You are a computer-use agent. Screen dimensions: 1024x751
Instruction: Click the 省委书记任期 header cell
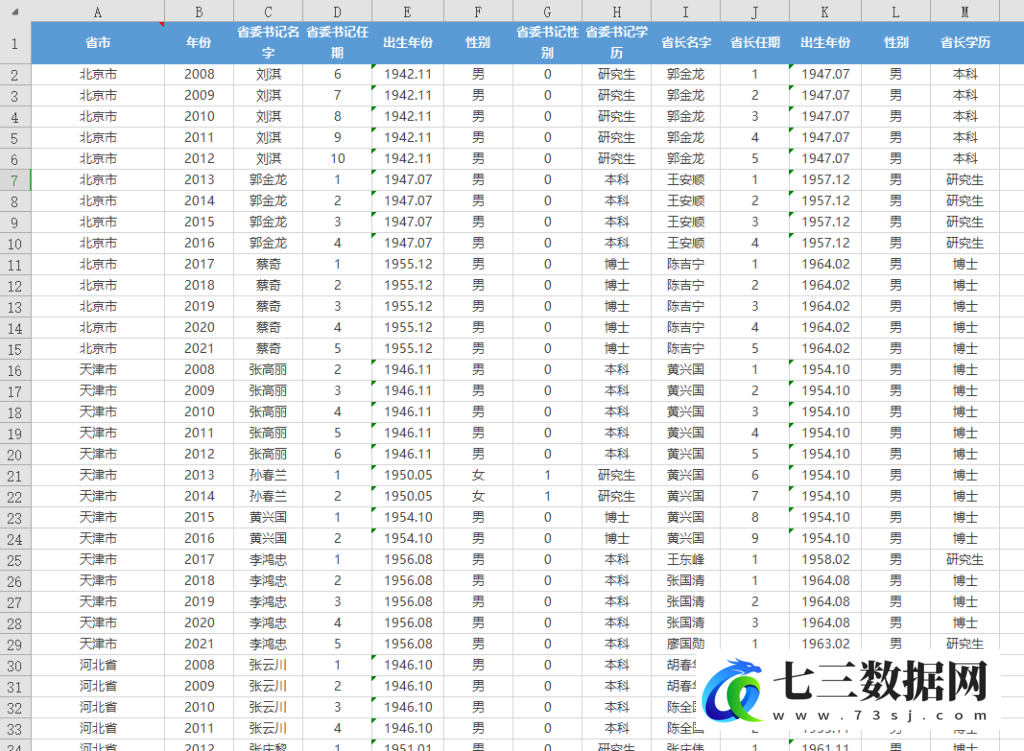[x=337, y=43]
